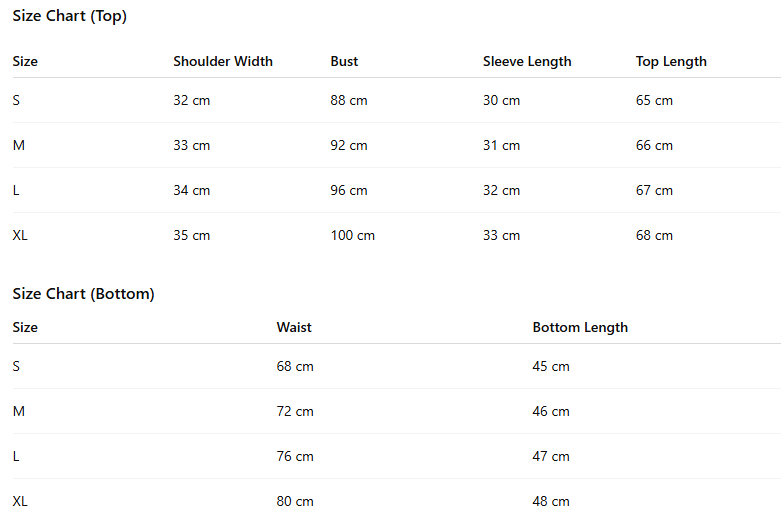The image size is (781, 517).
Task: Click the "Waist" column header
Action: 294,327
